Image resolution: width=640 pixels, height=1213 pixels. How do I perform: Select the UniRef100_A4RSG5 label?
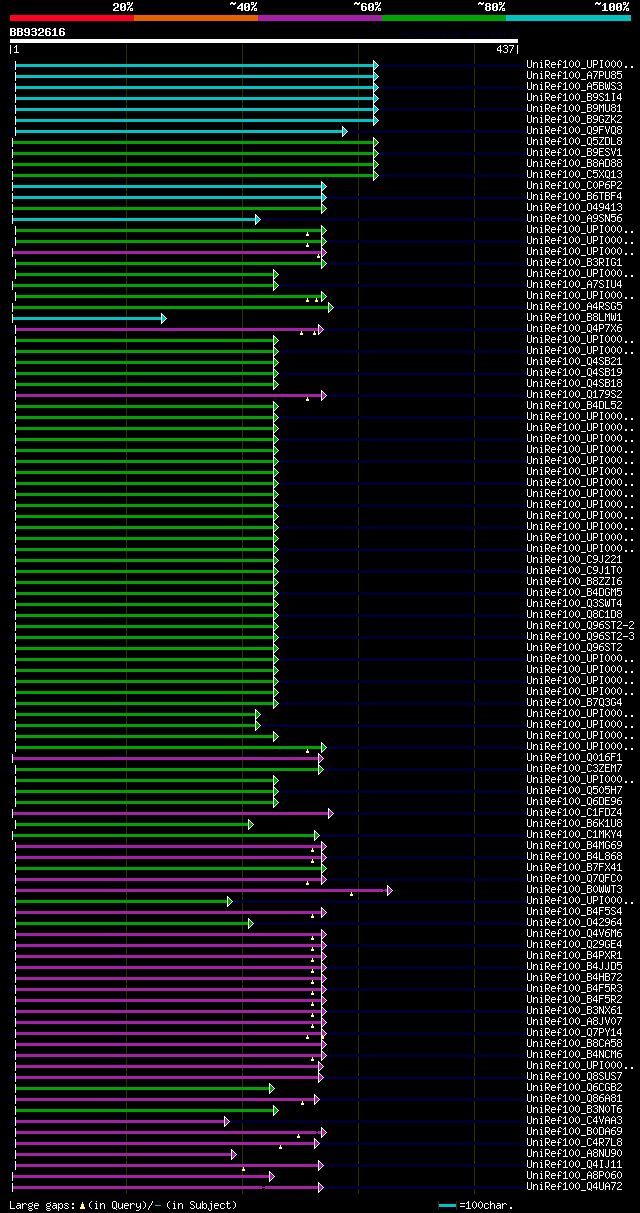[x=574, y=306]
